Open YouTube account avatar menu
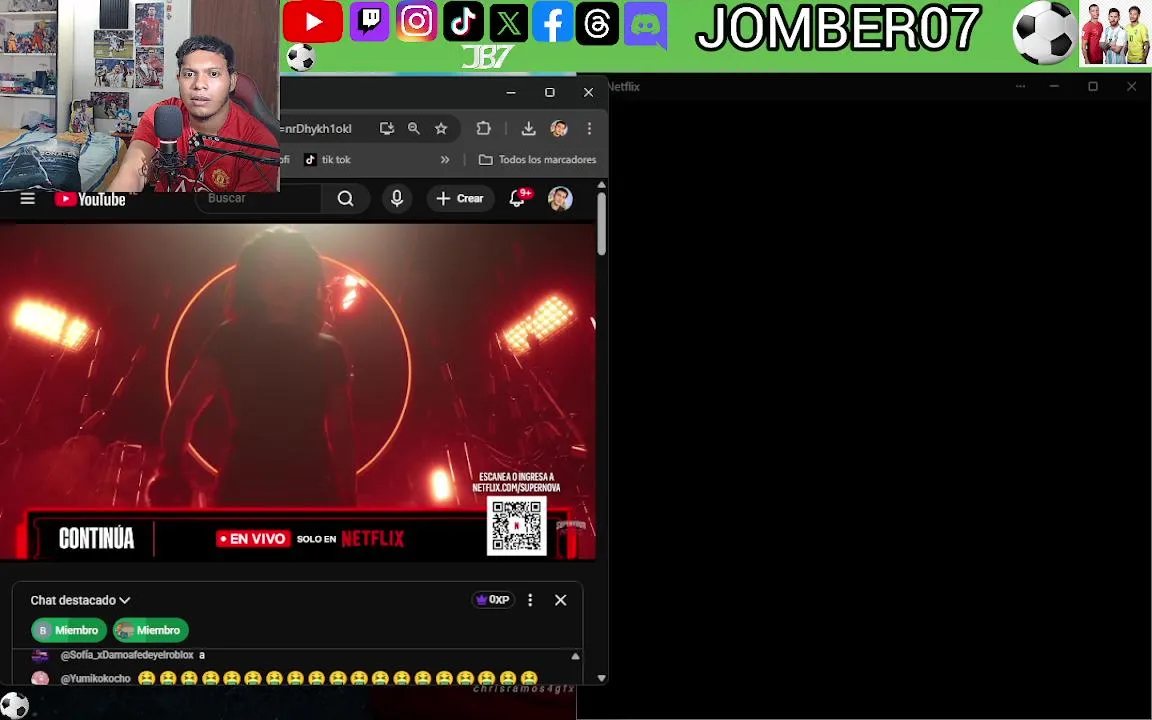1152x720 pixels. [x=560, y=199]
